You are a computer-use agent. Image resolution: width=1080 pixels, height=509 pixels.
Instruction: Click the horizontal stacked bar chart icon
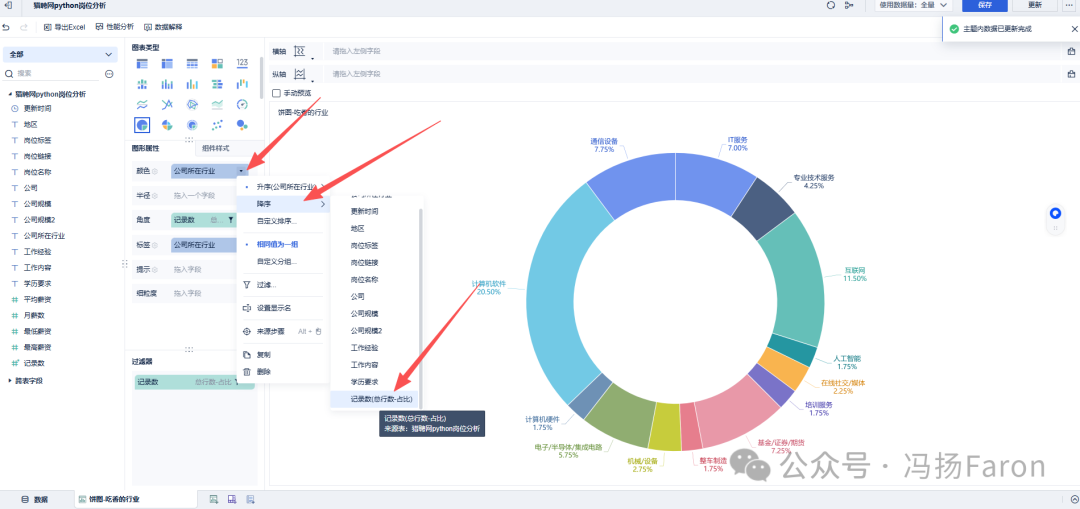(x=217, y=84)
